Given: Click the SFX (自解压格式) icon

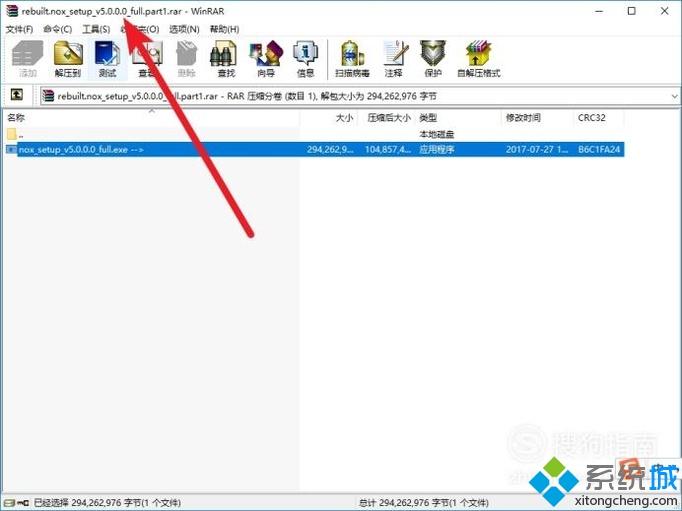Looking at the screenshot, I should coord(478,59).
